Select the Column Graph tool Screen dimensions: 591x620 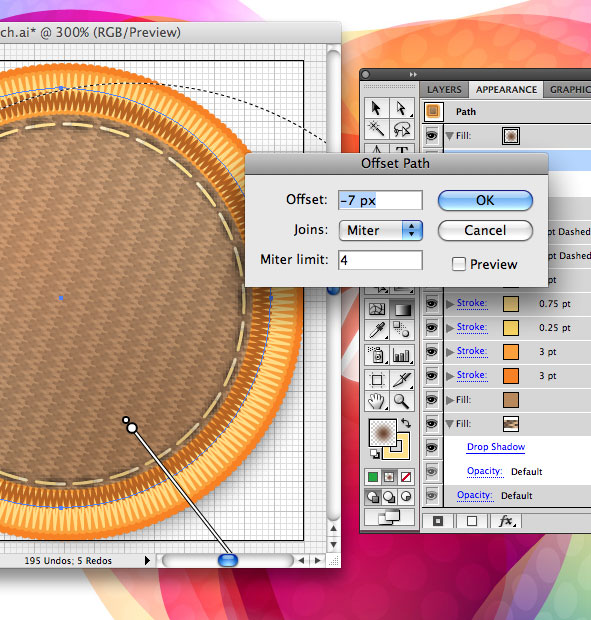pos(402,355)
